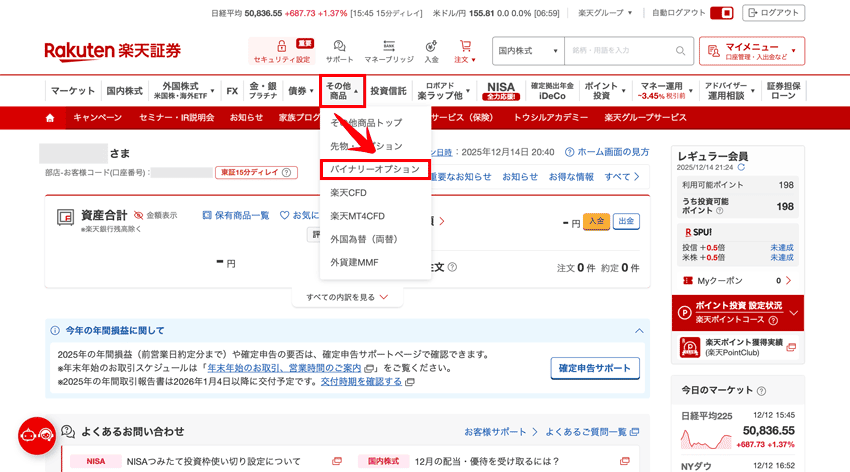Select バイナリーオプション from the menu
Viewport: 850px width, 472px height.
[x=375, y=169]
